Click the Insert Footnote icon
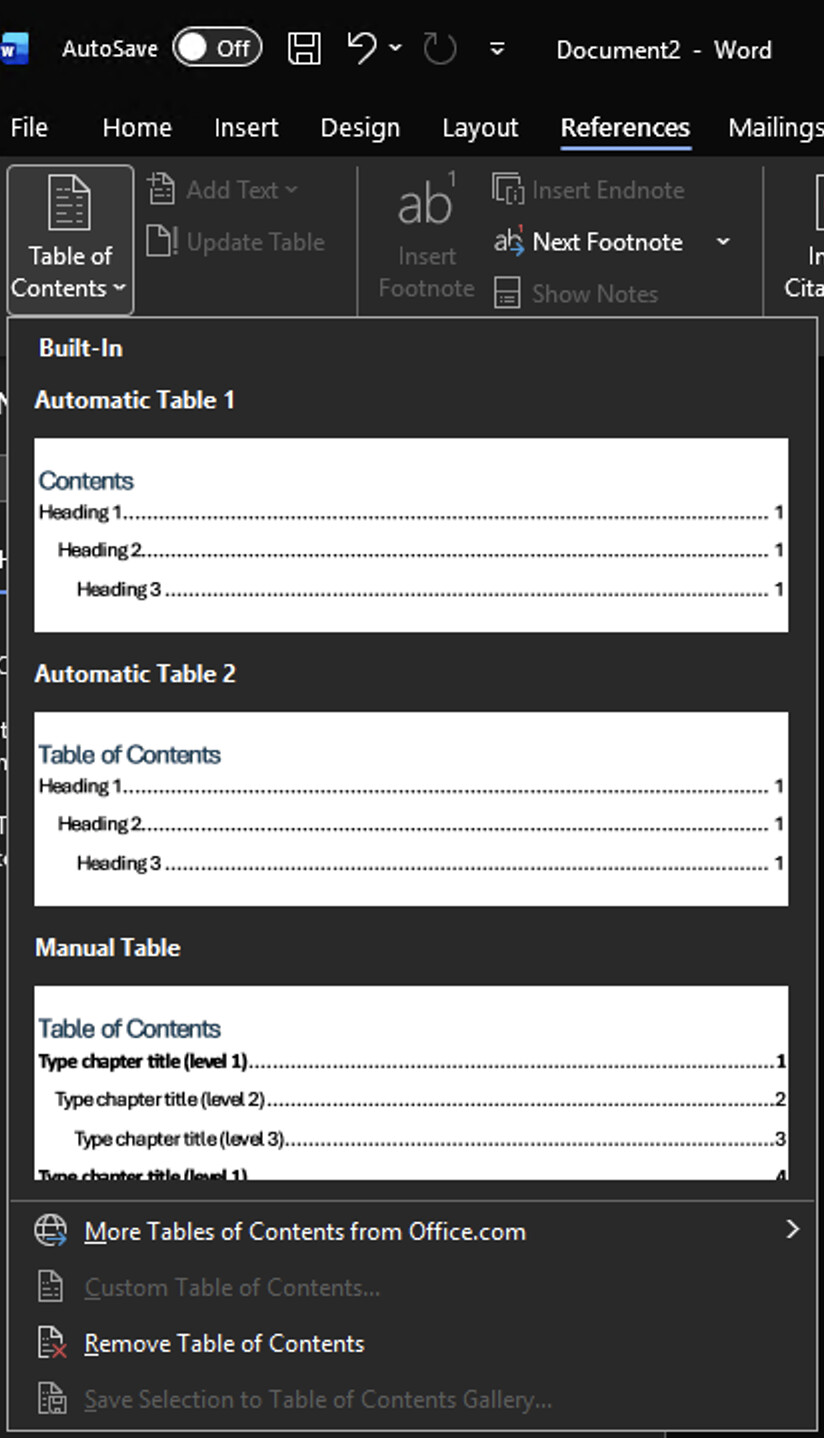824x1438 pixels. click(426, 200)
